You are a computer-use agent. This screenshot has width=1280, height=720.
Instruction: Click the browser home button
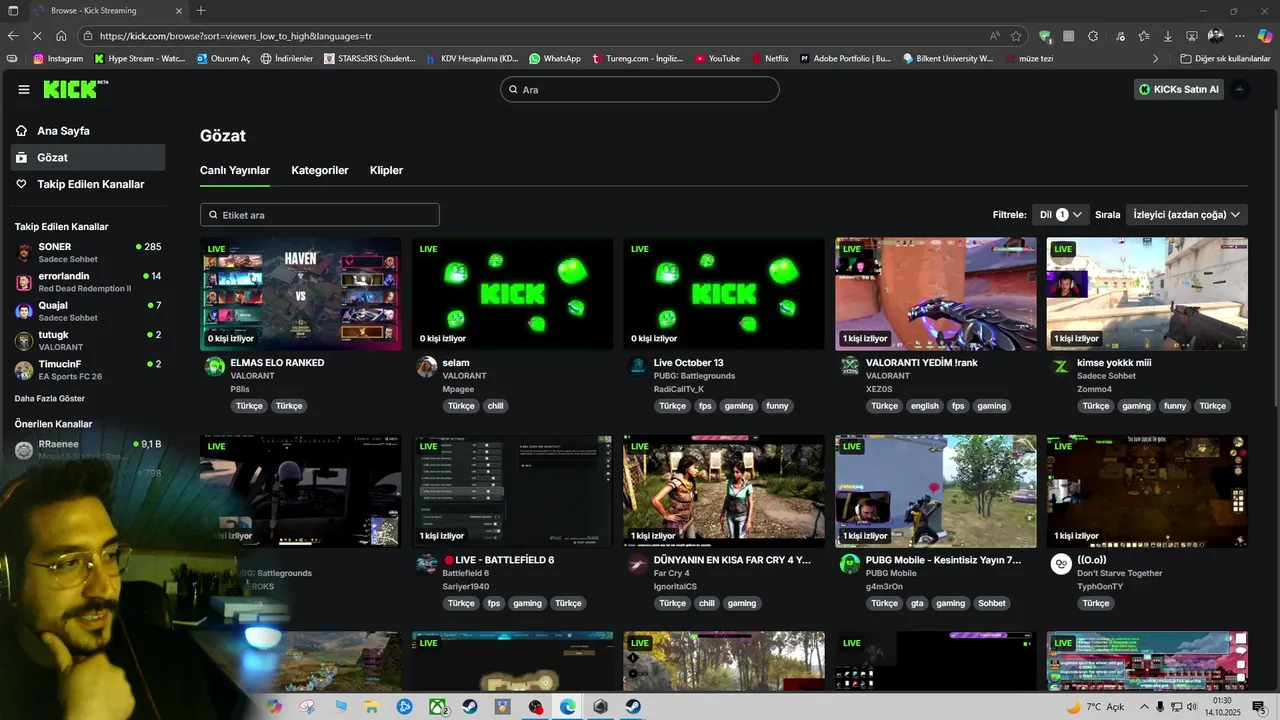pyautogui.click(x=61, y=36)
